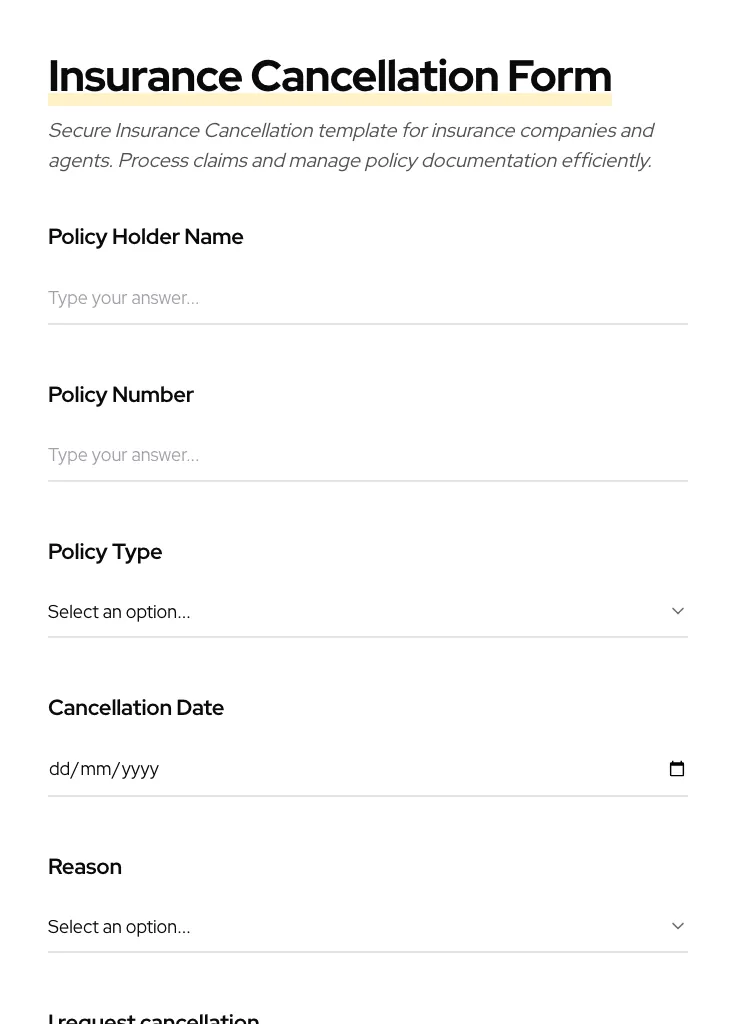
Task: Click the Reason chevron arrow
Action: pyautogui.click(x=678, y=926)
